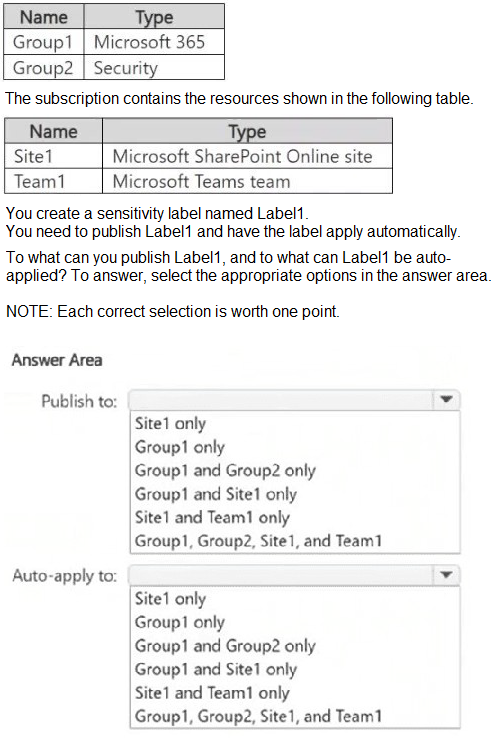The image size is (496, 746).
Task: Pick 'Site1 and Team1 only' under Publish to
Action: pos(212,517)
